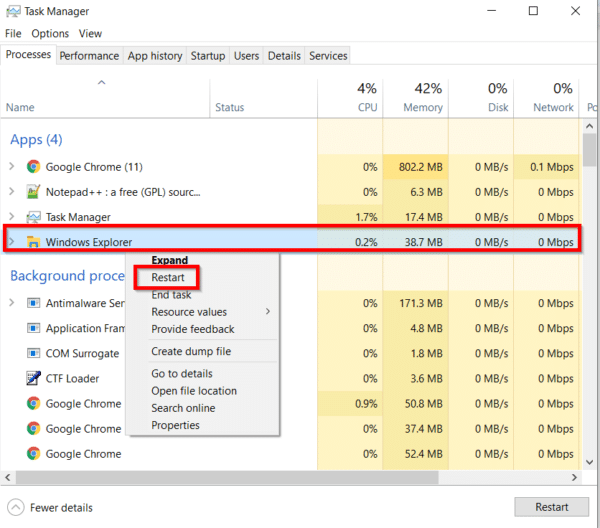Click the COM Surrogate icon
This screenshot has height=528, width=600.
[x=33, y=353]
